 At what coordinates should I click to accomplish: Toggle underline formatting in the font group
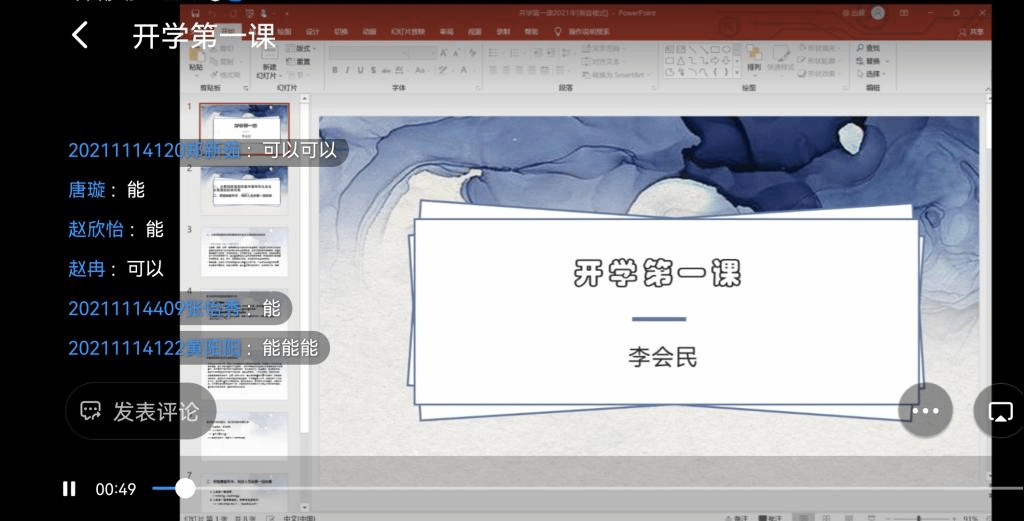(361, 71)
